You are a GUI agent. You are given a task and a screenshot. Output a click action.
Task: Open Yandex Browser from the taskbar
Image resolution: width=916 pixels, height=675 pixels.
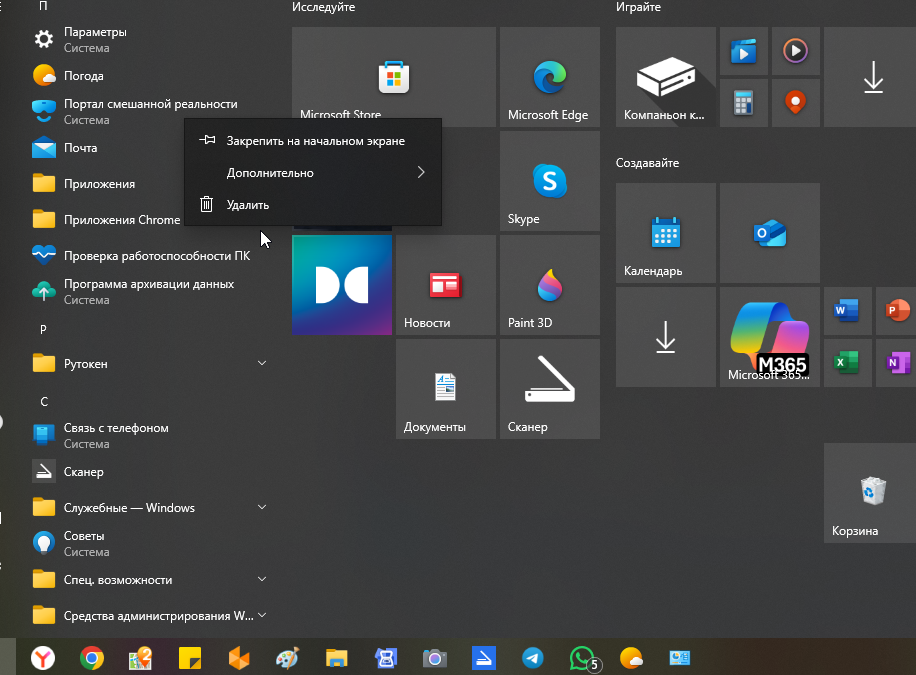tap(43, 658)
